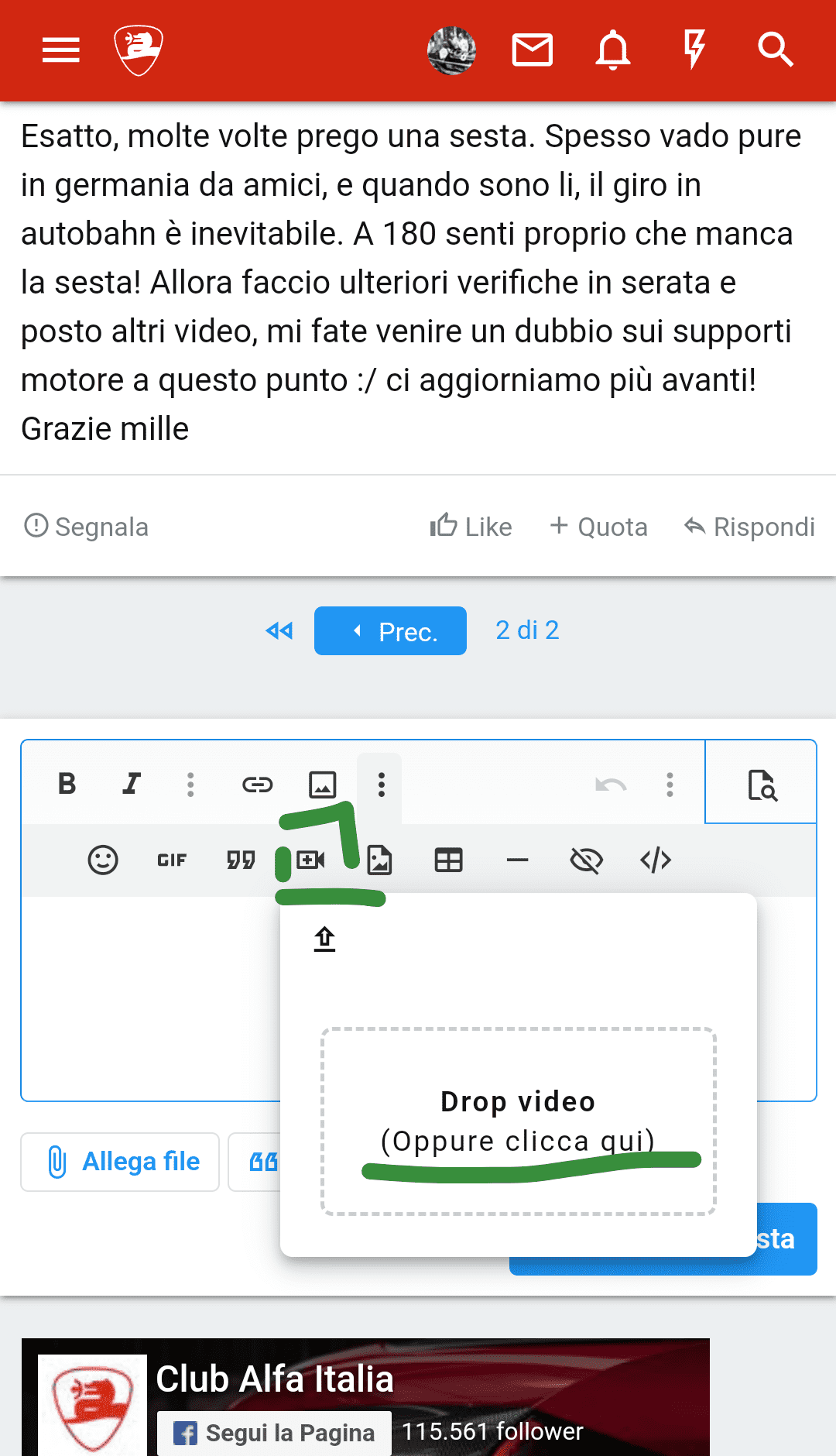Viewport: 836px width, 1456px height.
Task: Click the lightning bolt what's new icon
Action: 694,50
